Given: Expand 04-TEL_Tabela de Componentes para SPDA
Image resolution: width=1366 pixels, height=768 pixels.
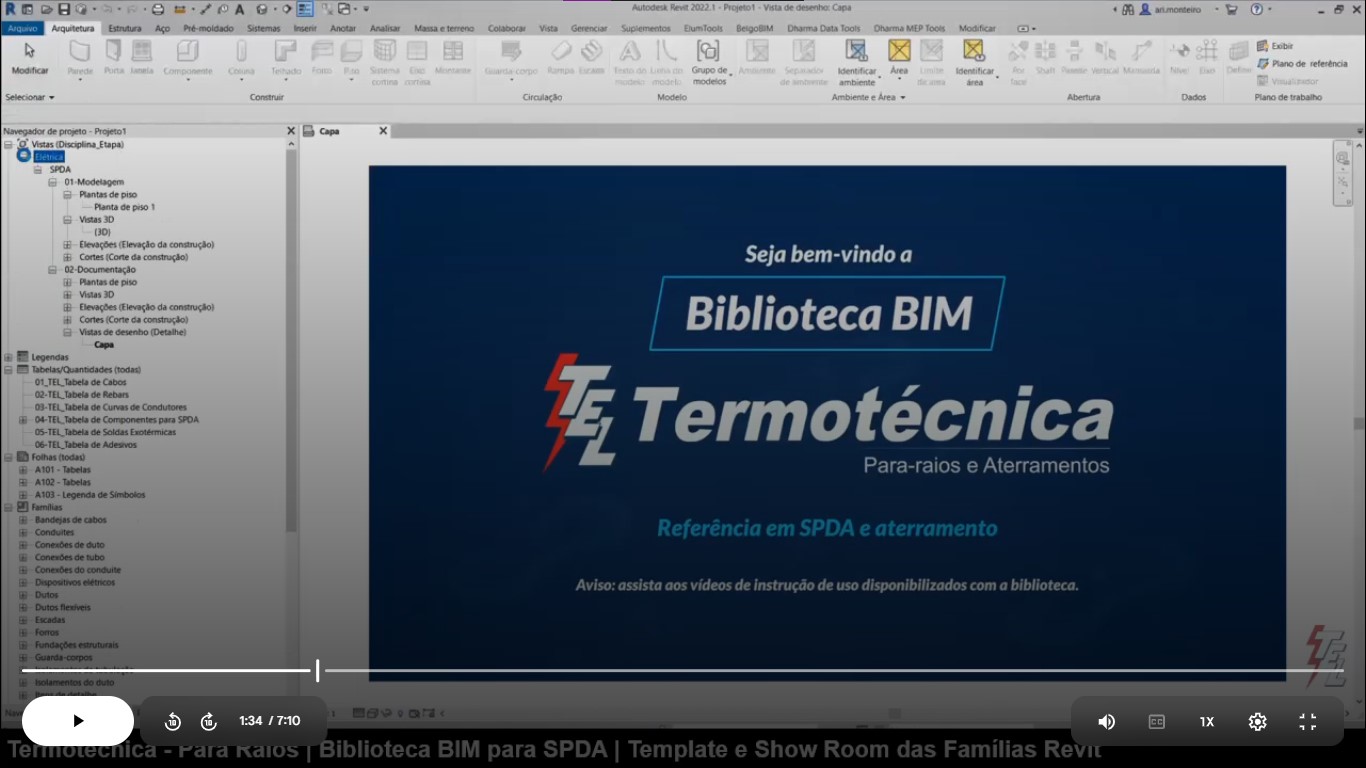Looking at the screenshot, I should [23, 420].
